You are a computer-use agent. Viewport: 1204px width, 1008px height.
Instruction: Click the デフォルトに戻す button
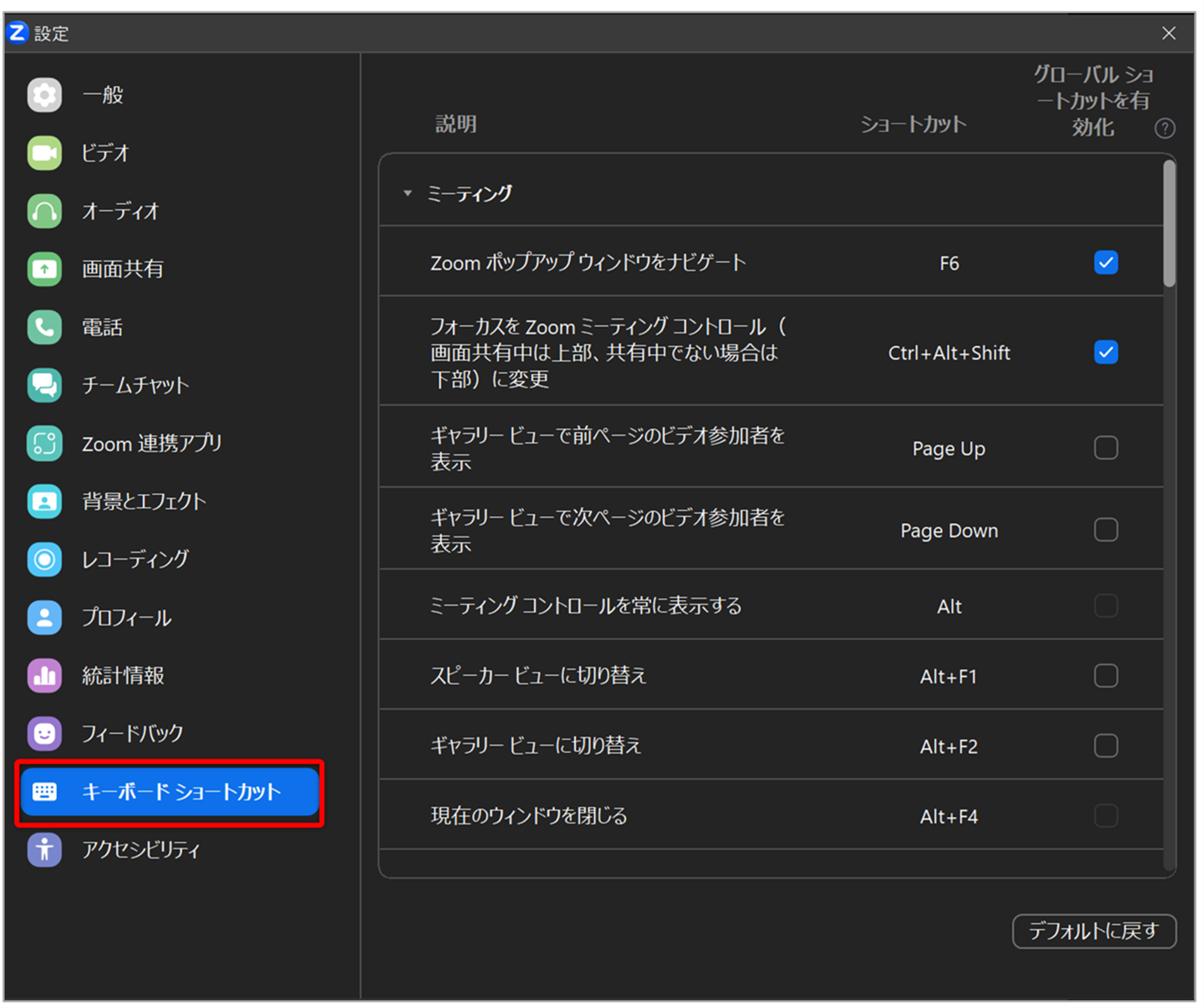click(x=1093, y=931)
